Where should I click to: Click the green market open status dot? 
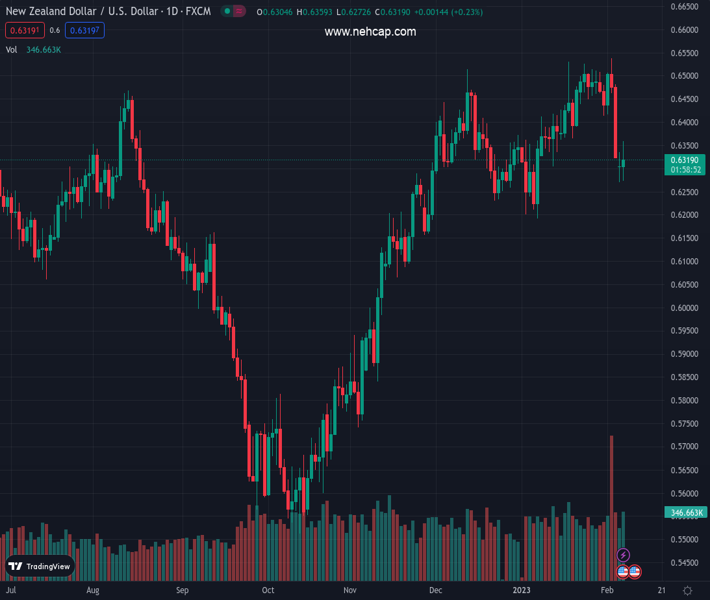[x=227, y=12]
